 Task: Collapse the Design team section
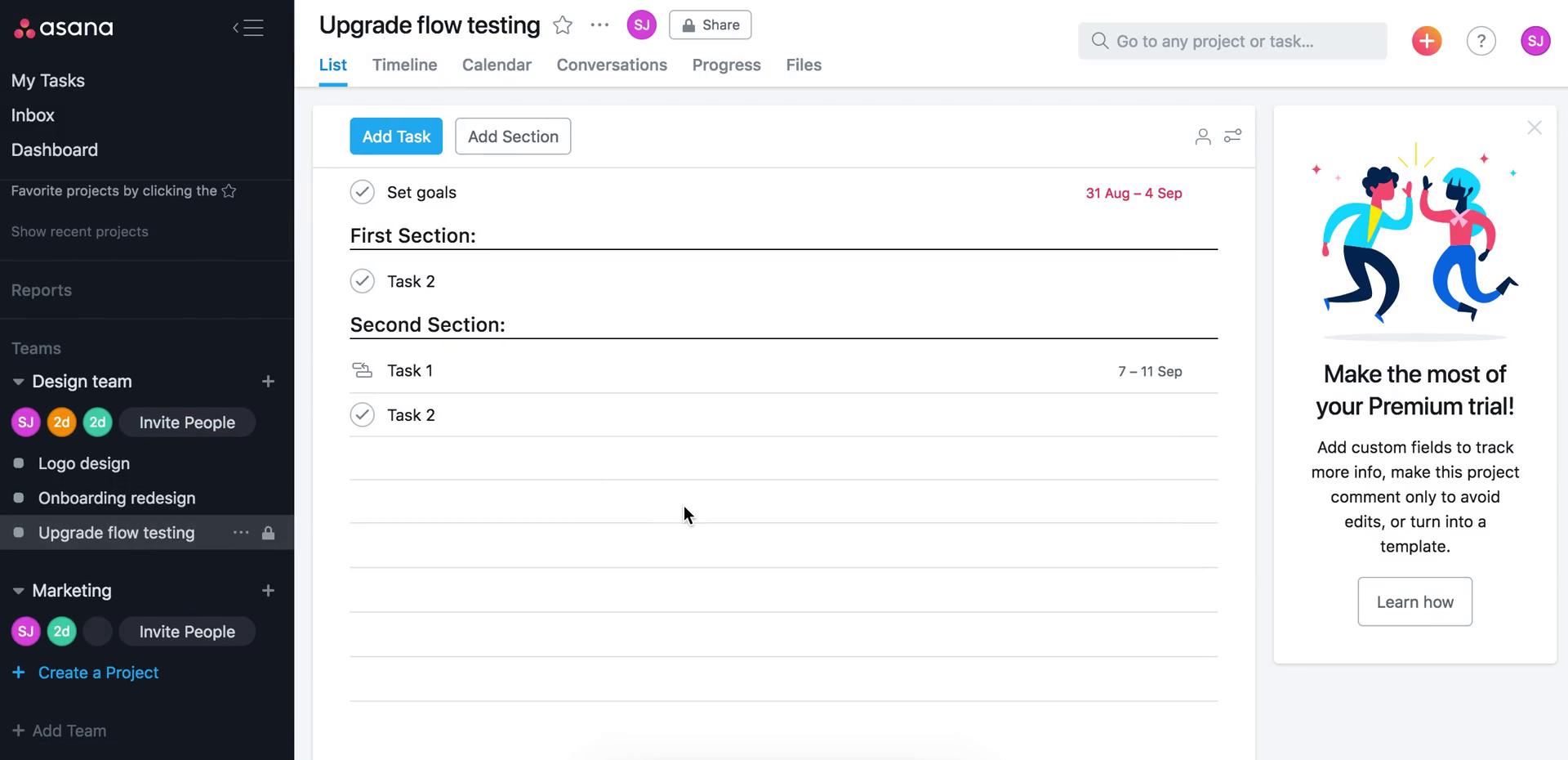tap(18, 382)
